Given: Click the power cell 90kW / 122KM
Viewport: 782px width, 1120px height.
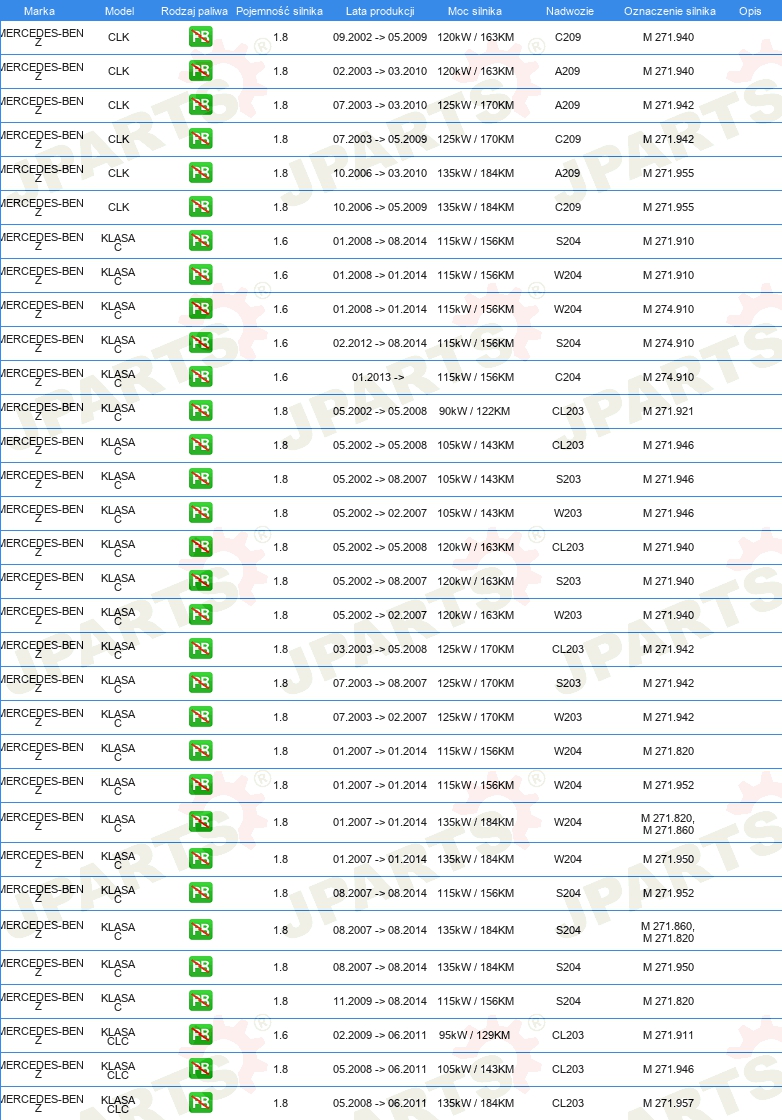Looking at the screenshot, I should tap(475, 411).
